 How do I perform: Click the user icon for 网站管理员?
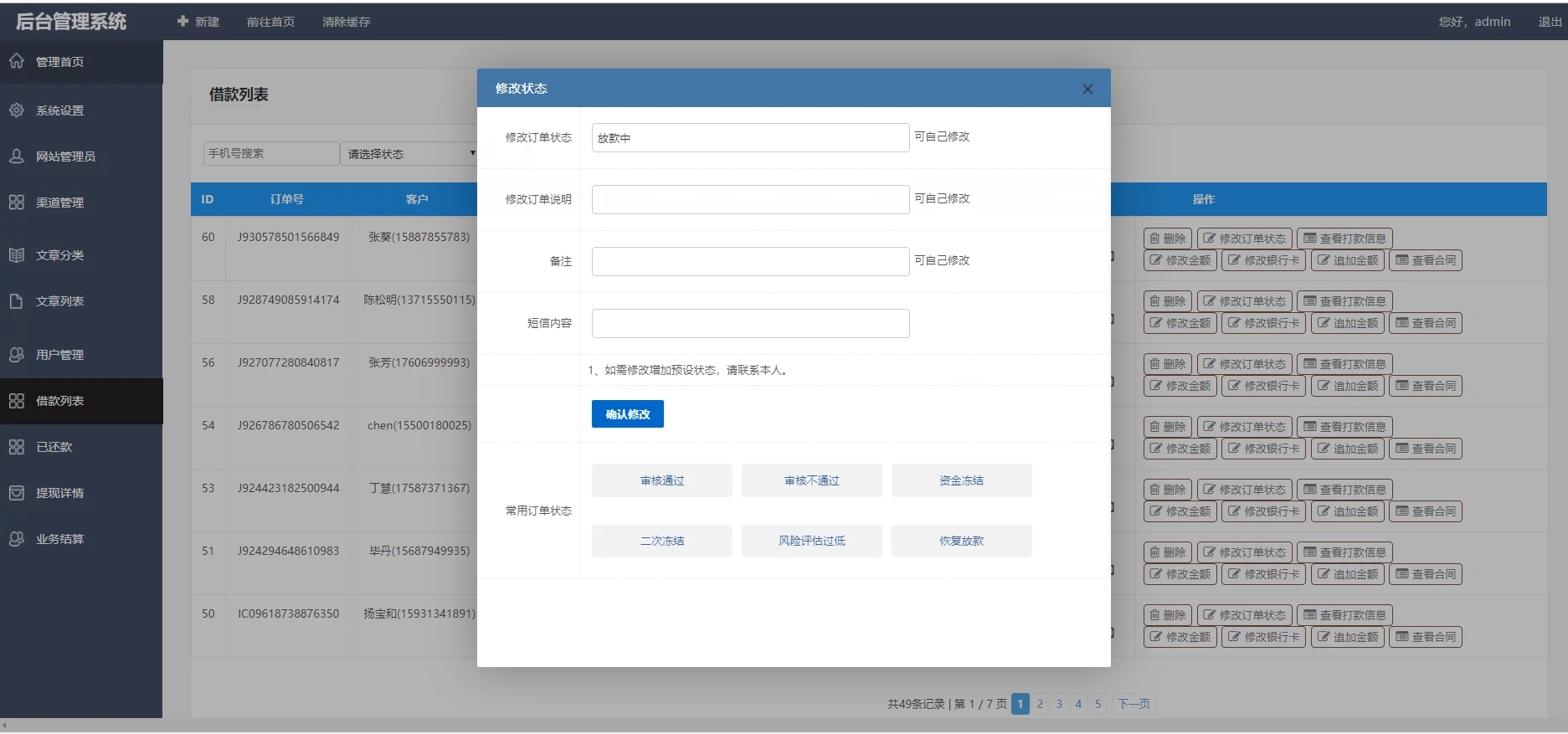[17, 156]
